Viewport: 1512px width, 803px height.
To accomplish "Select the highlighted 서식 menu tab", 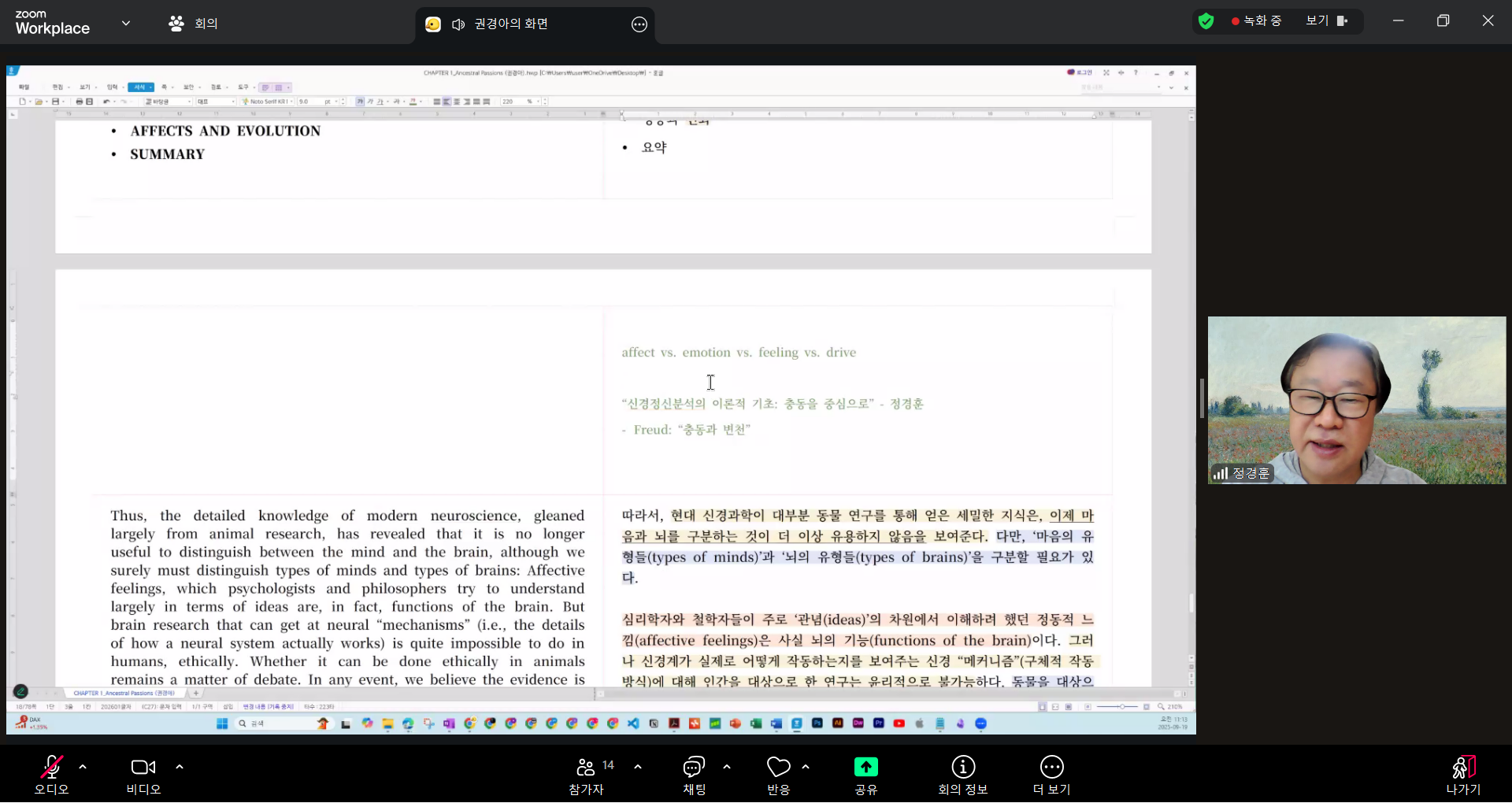I will (140, 87).
